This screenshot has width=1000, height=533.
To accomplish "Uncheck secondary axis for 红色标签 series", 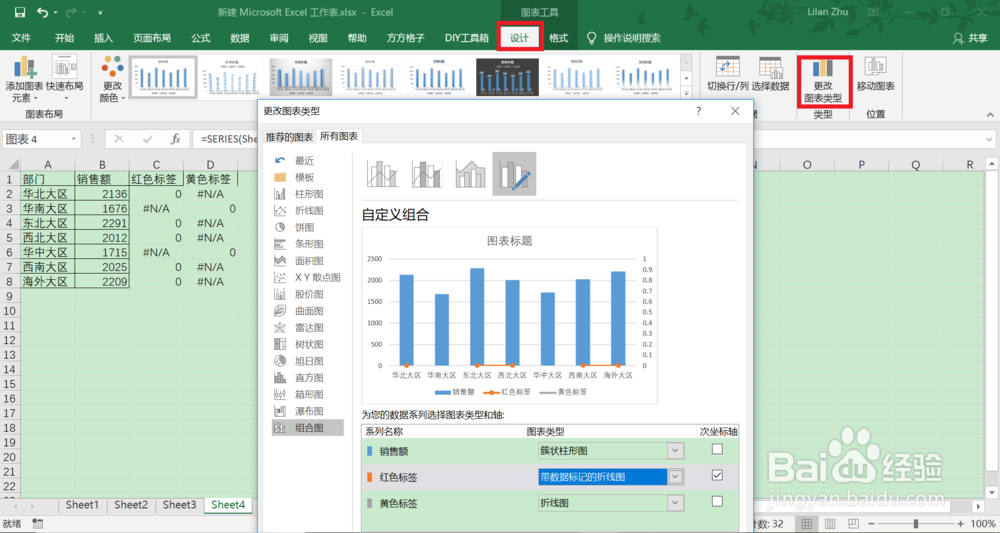I will coord(717,475).
